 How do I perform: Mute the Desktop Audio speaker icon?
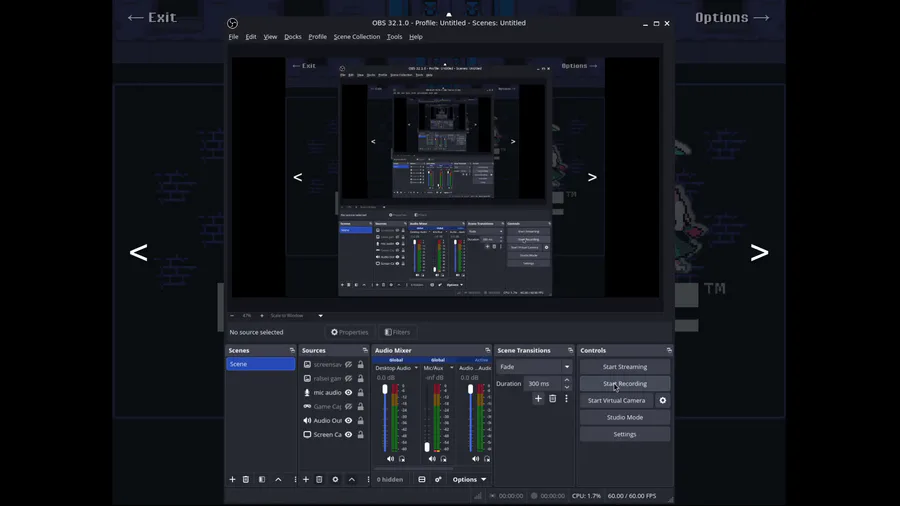click(x=390, y=458)
